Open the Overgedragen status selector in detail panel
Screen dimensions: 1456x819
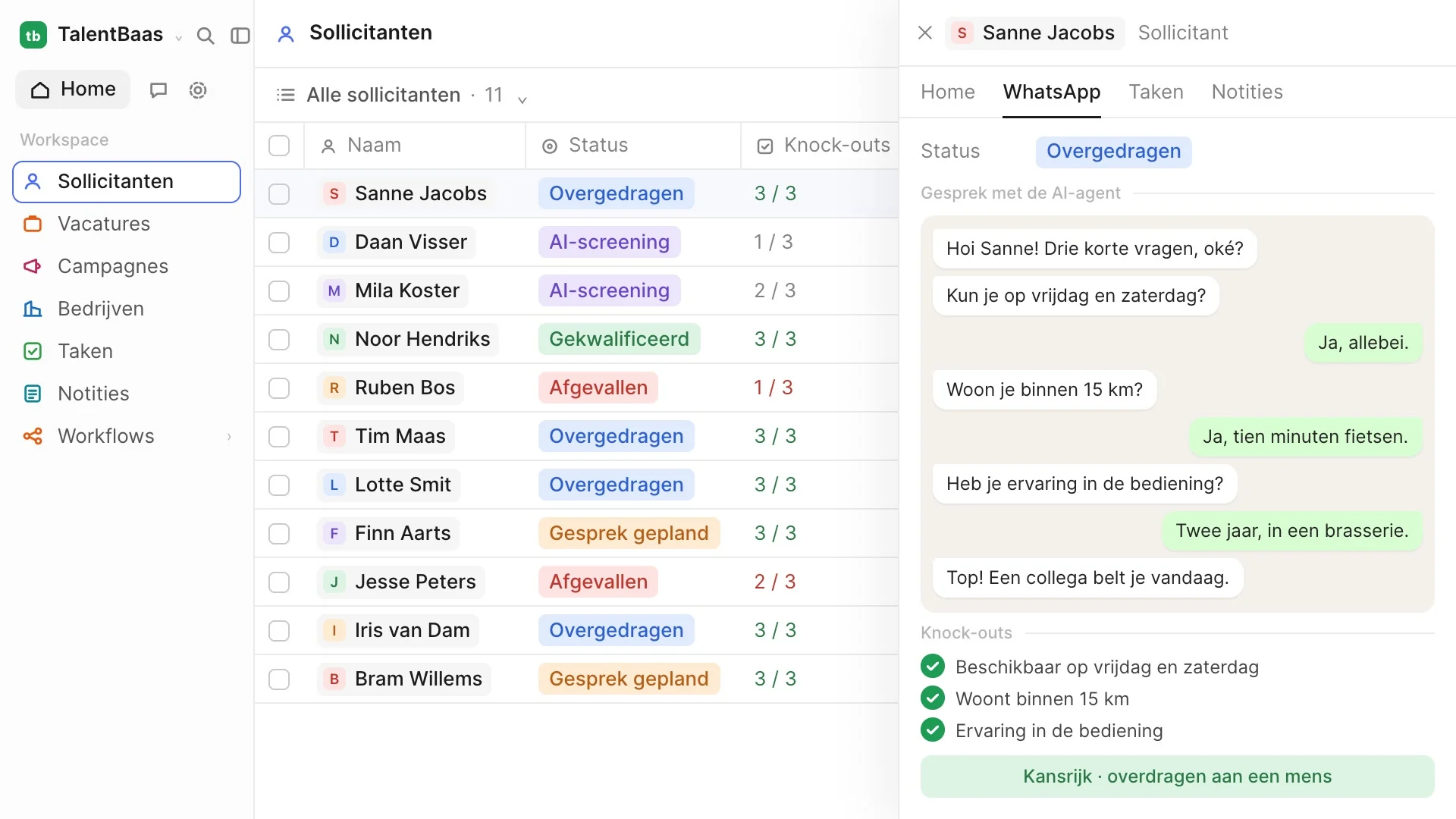pyautogui.click(x=1113, y=152)
